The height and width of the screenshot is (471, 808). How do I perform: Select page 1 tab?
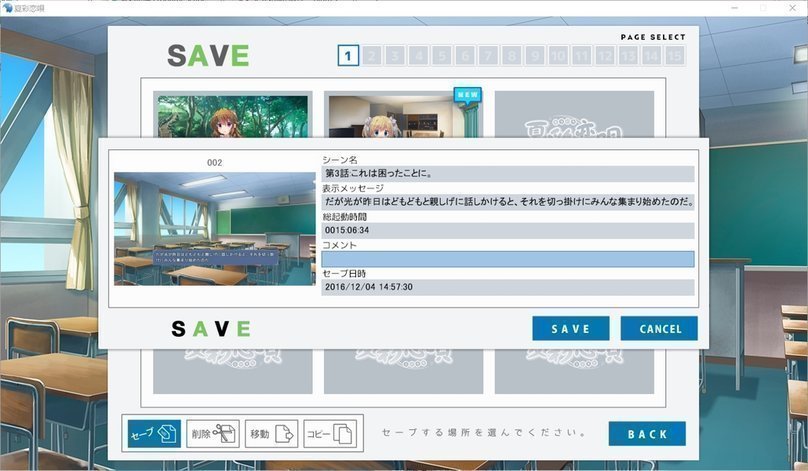(x=348, y=55)
